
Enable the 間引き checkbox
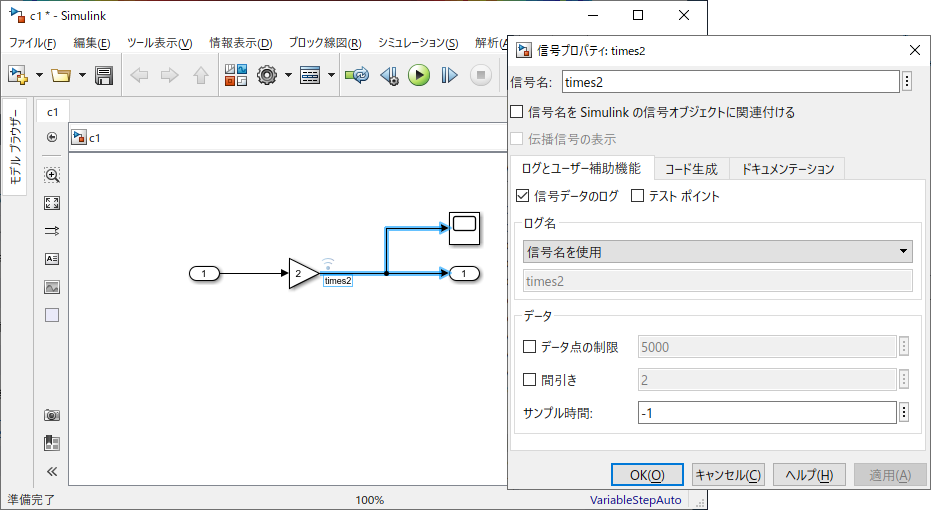[529, 380]
